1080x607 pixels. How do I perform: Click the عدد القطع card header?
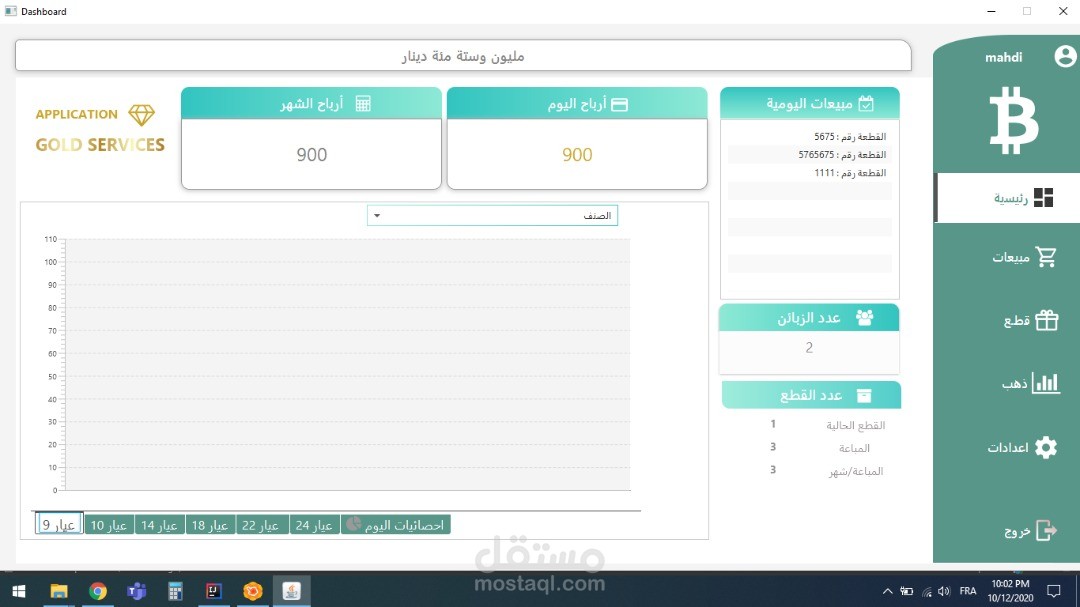(x=811, y=395)
